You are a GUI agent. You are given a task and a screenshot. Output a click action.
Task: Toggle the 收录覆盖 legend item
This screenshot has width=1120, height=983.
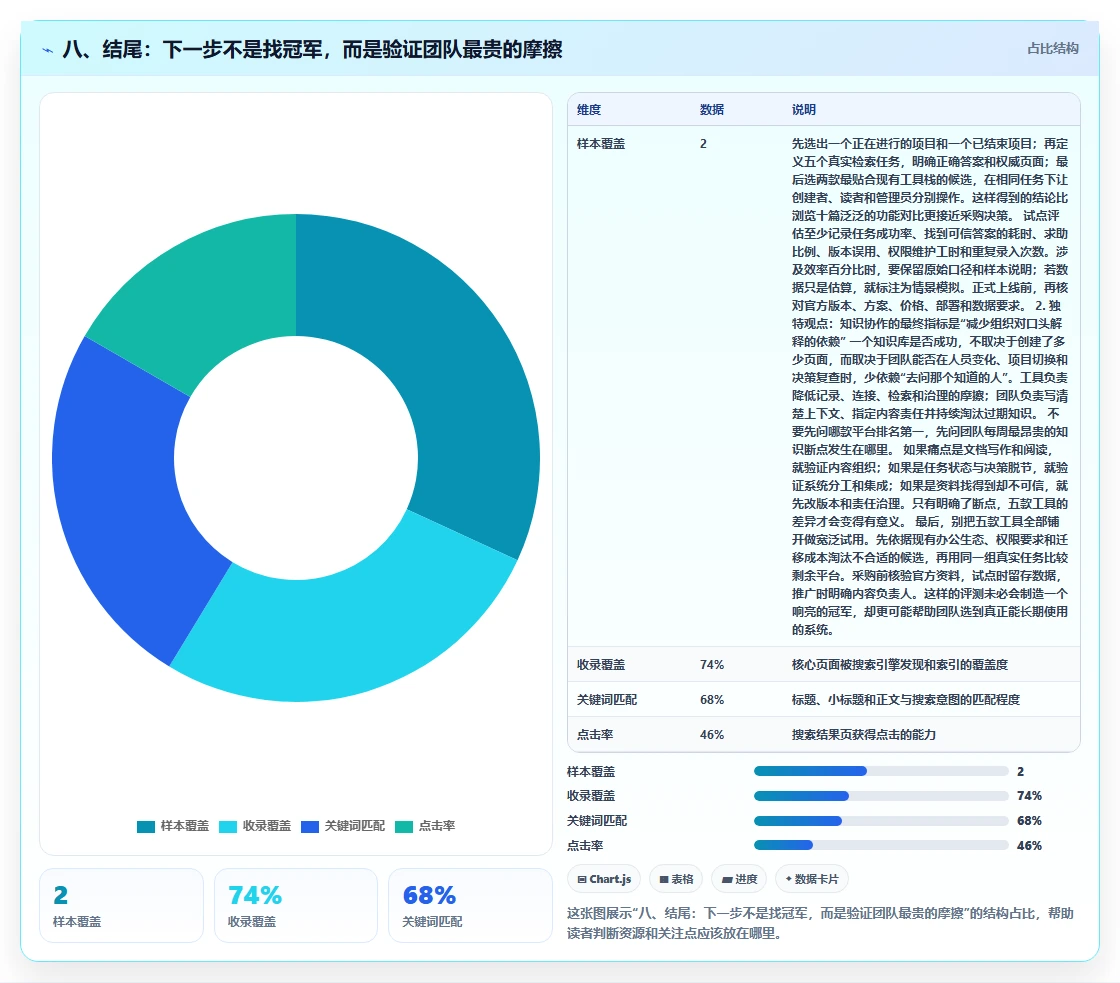click(x=255, y=826)
